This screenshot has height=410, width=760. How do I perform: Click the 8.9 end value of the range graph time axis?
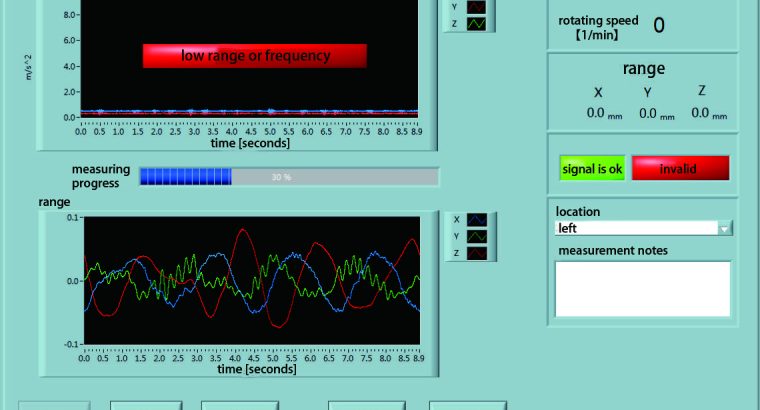419,358
